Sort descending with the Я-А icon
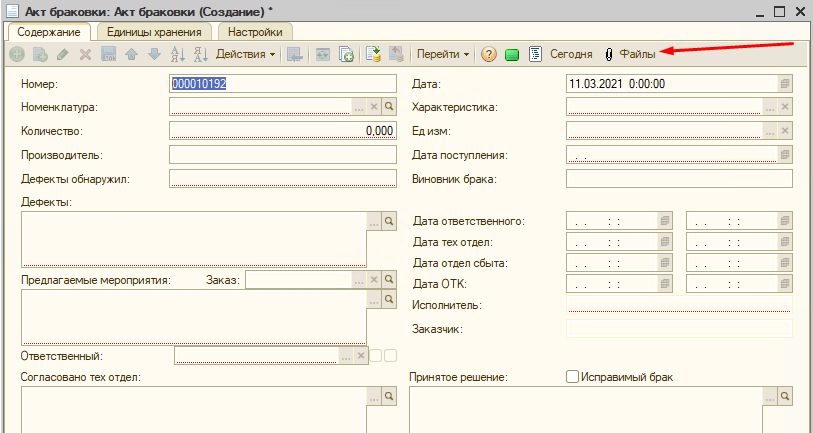This screenshot has width=813, height=433. point(200,54)
